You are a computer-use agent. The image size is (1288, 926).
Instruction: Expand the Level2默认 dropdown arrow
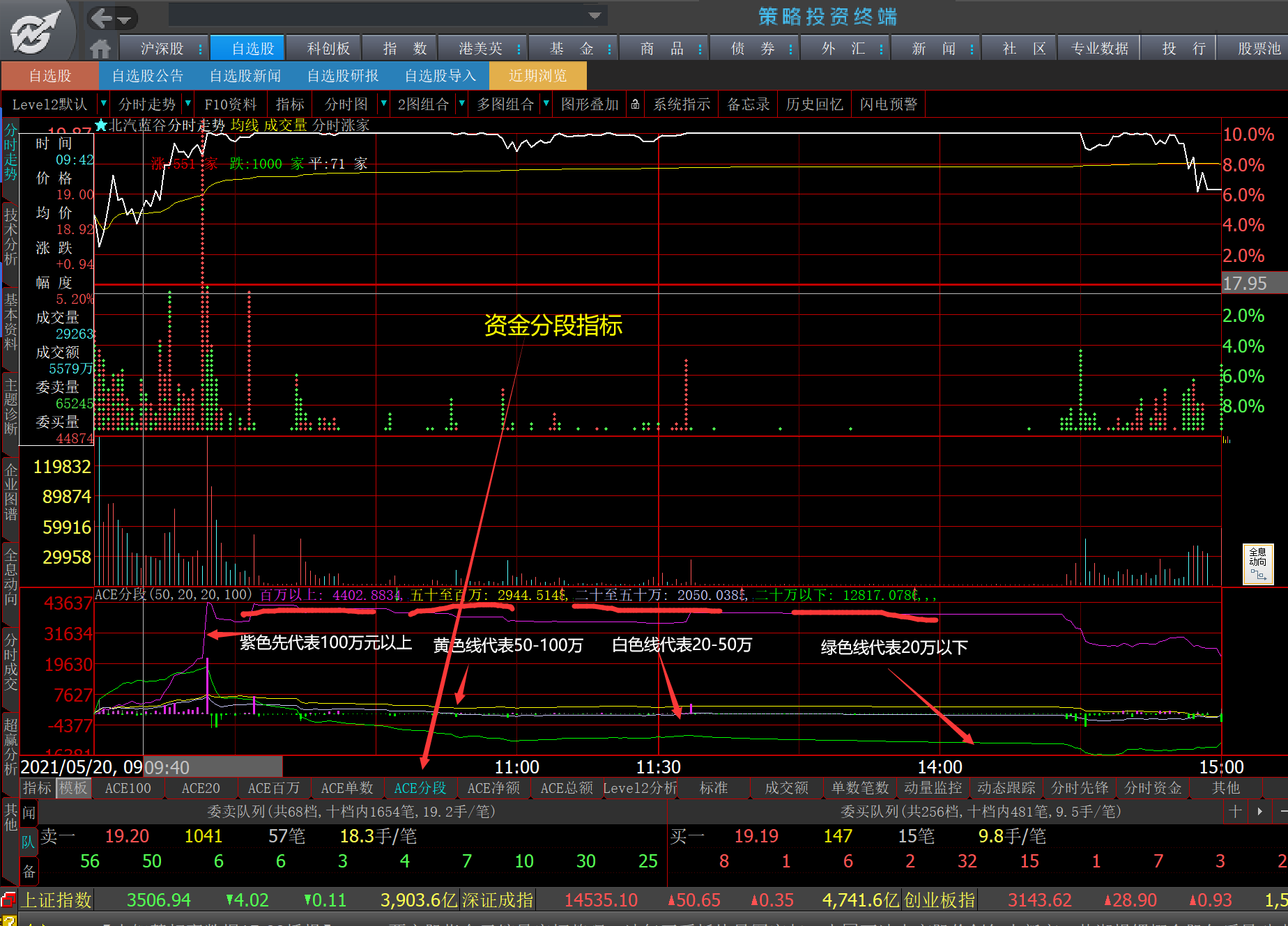click(104, 104)
